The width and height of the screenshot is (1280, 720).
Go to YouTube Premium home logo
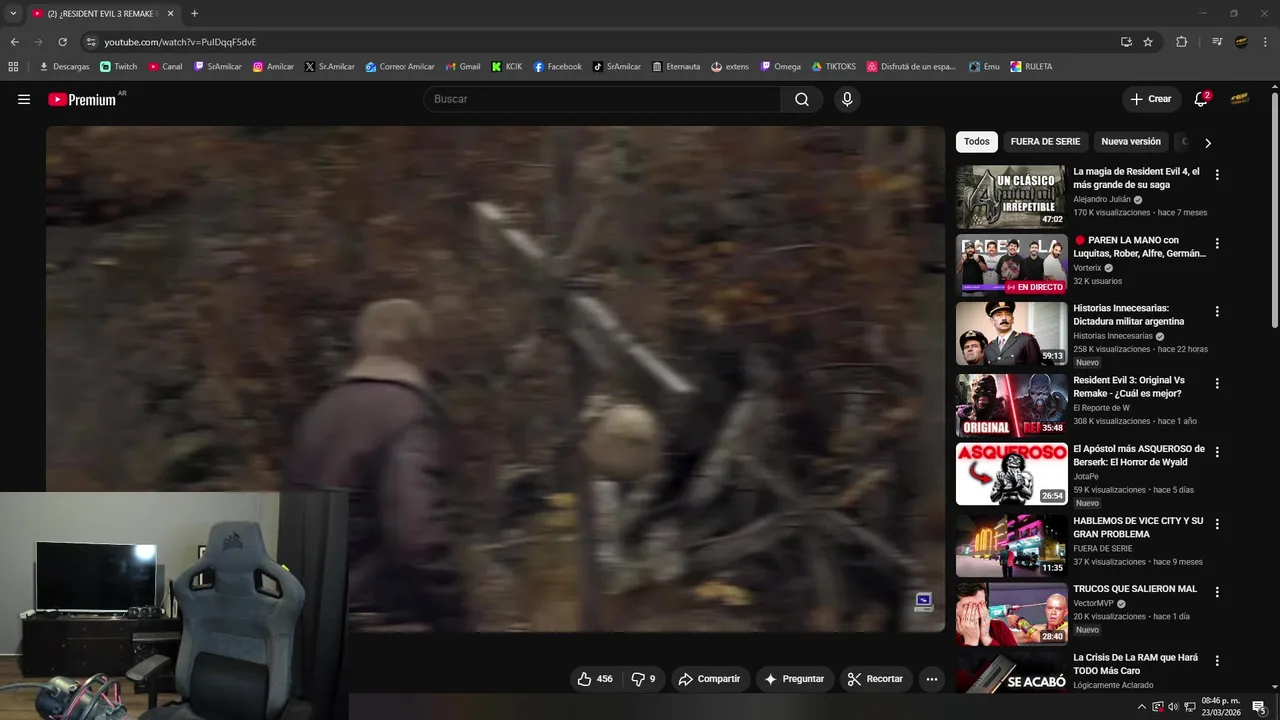(x=84, y=99)
